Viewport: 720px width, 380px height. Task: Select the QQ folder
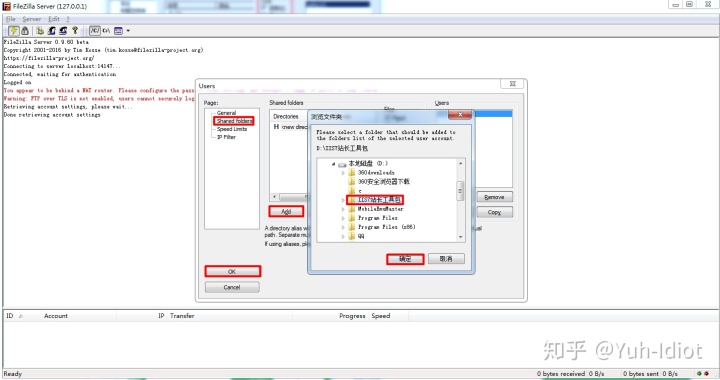point(361,236)
